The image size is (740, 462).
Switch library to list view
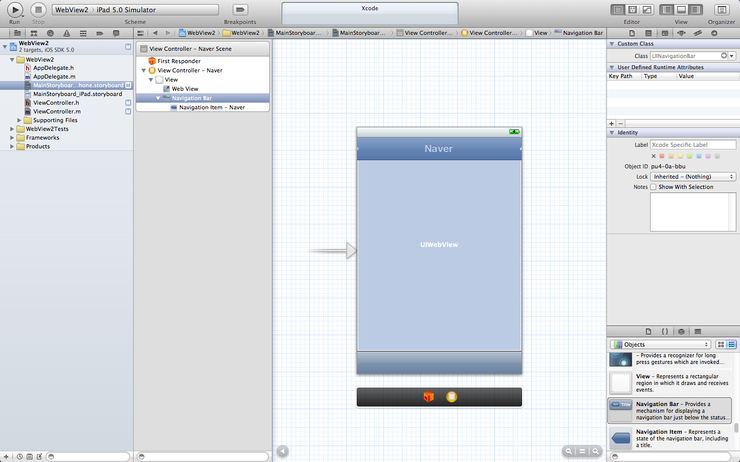coord(732,344)
